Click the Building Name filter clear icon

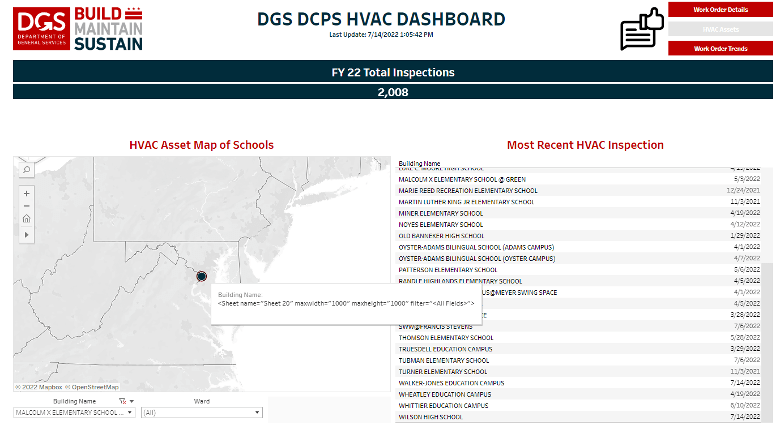(x=122, y=400)
